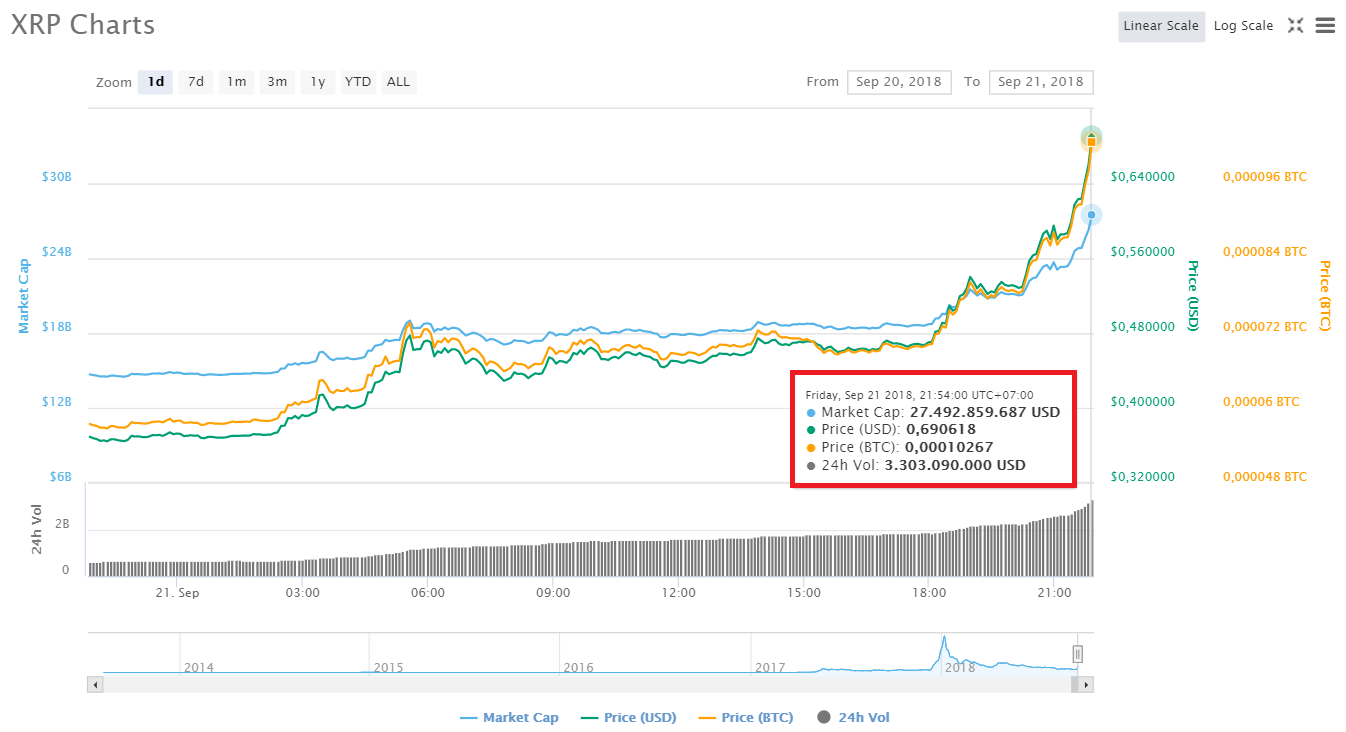Viewport: 1346px width, 732px height.
Task: Click the 24h Vol axis title
Action: click(x=37, y=529)
